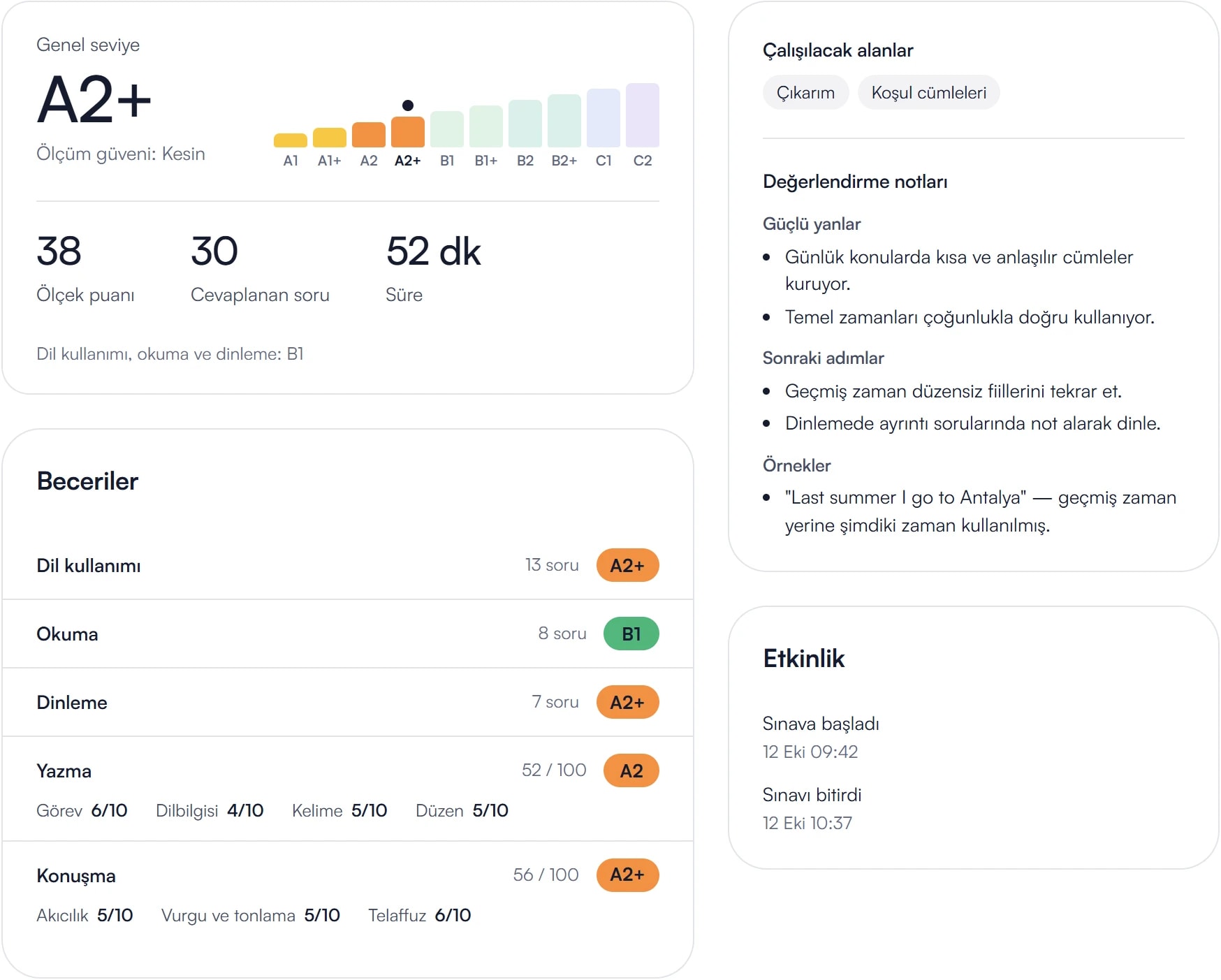
Task: Click the Çıkarım tag
Action: [x=805, y=92]
